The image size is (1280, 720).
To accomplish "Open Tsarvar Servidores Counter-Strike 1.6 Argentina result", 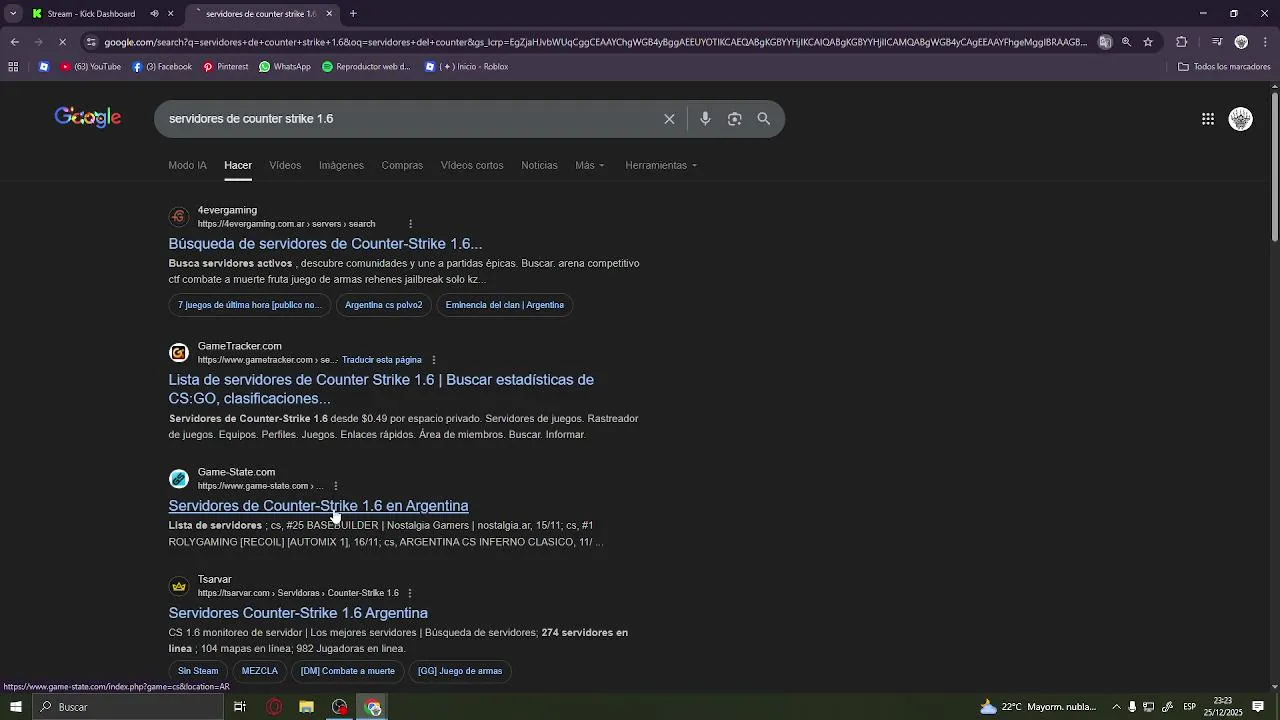I will pyautogui.click(x=298, y=613).
